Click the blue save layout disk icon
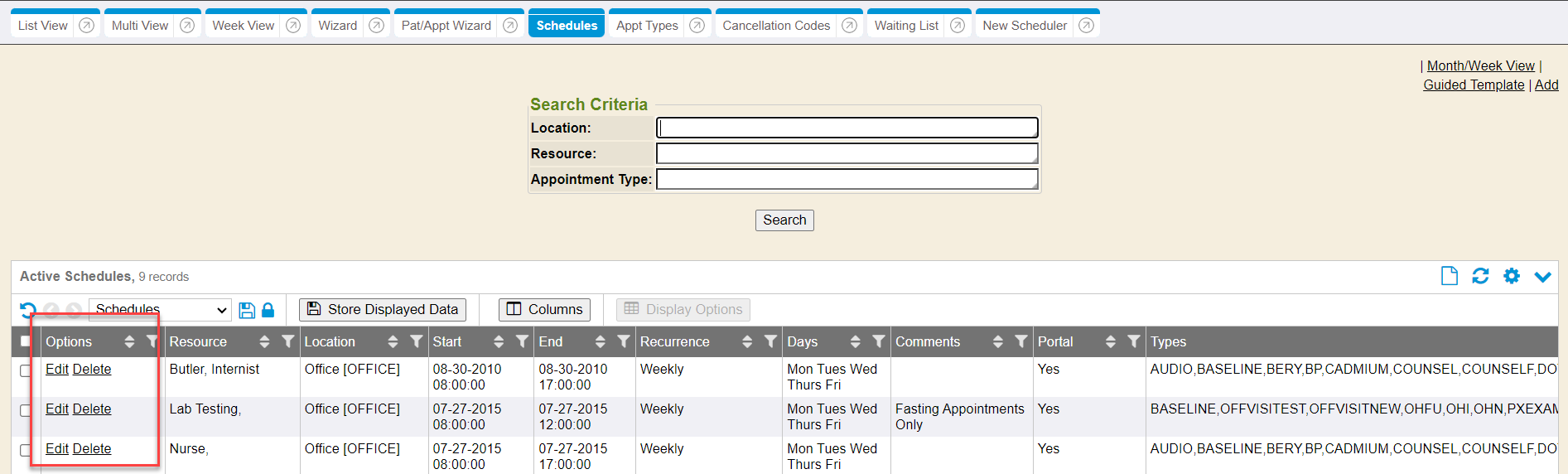The image size is (1568, 474). 247,310
